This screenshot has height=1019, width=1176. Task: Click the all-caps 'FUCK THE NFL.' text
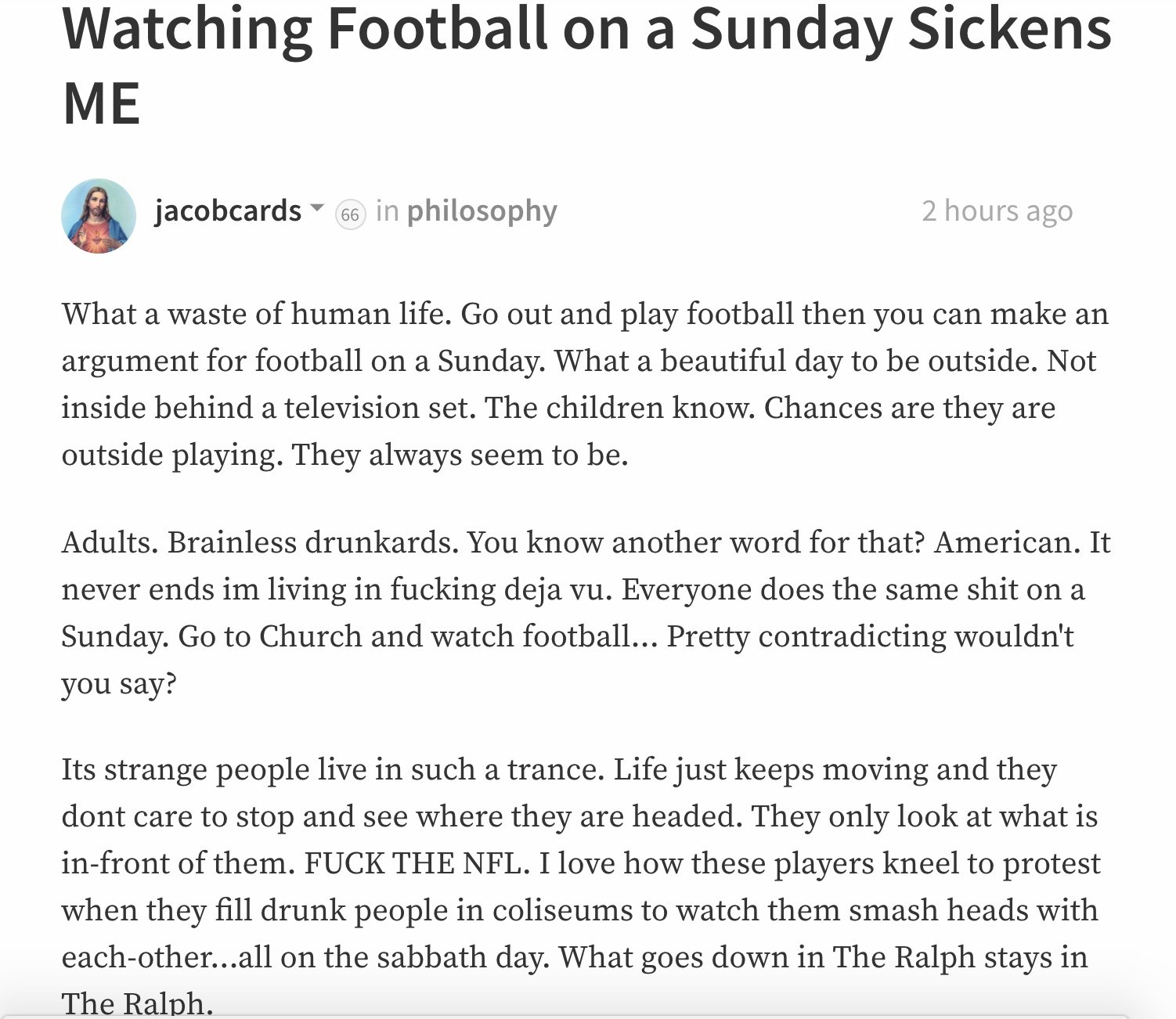(x=416, y=863)
